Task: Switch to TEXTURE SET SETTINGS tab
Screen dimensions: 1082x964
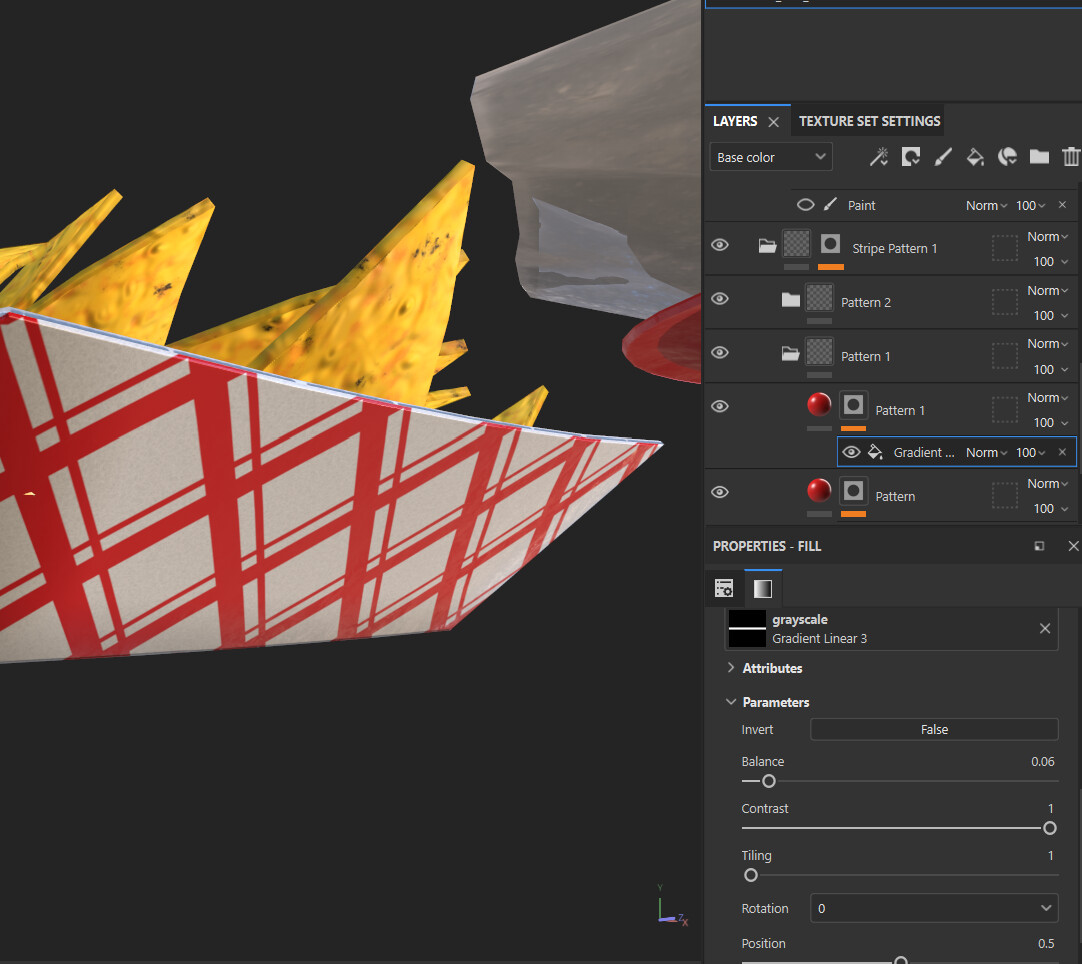Action: coord(869,121)
